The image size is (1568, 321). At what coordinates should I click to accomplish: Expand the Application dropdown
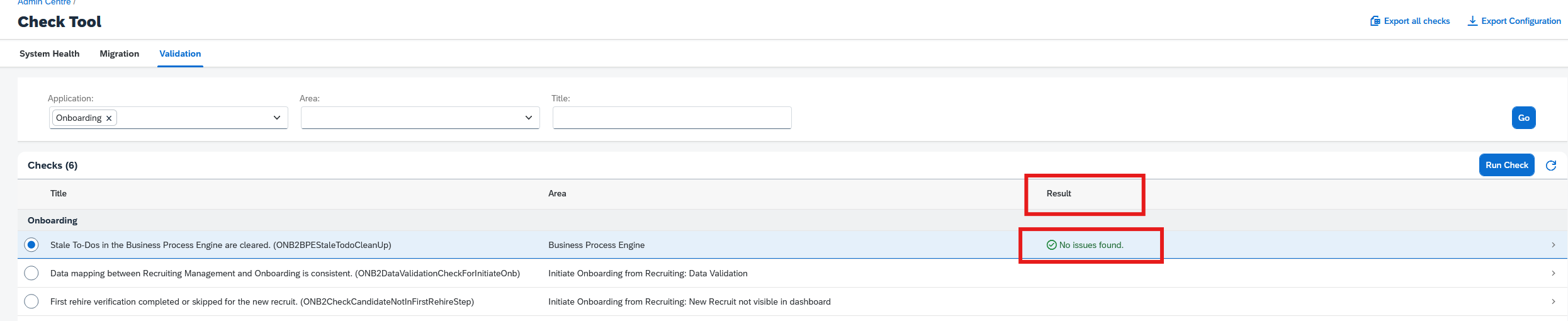[277, 118]
